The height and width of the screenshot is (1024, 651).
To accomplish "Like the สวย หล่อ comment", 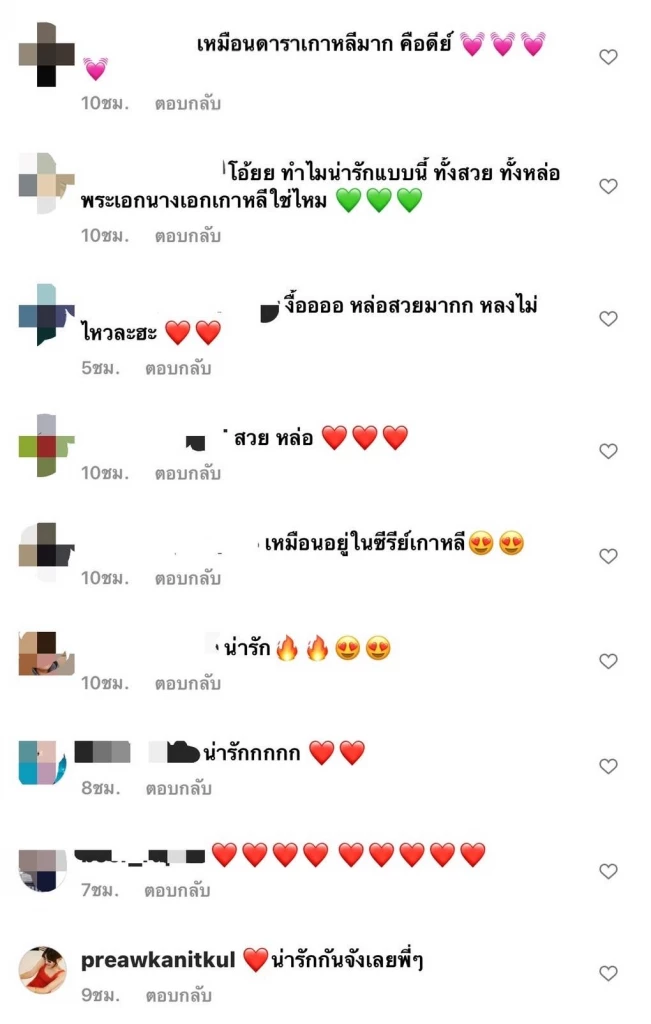I will point(608,451).
